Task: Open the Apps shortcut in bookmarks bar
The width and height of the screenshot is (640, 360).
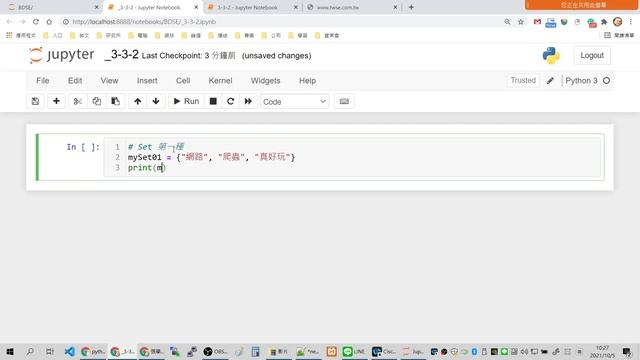Action: point(21,36)
